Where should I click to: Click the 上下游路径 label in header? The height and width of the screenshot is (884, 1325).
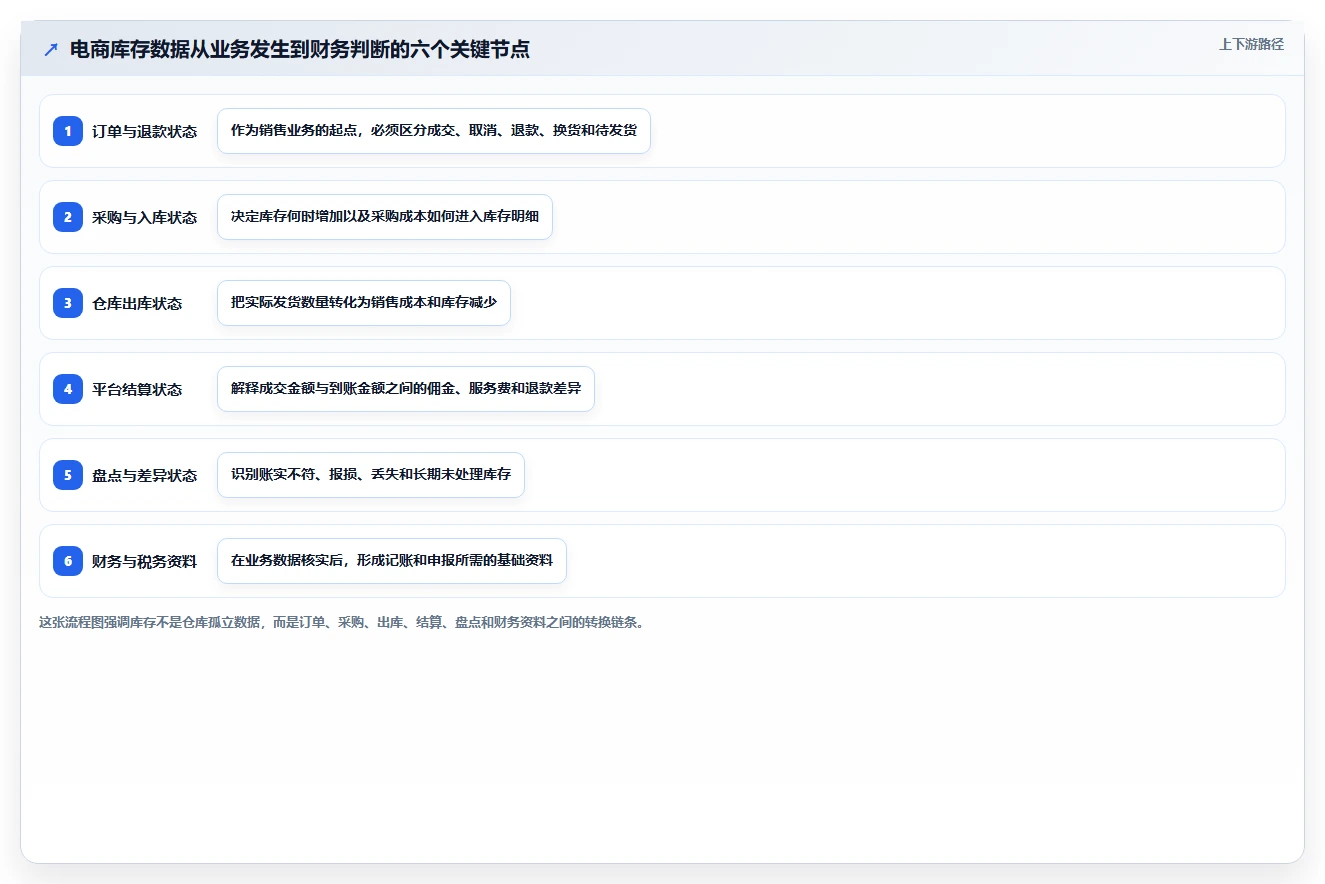(1251, 44)
